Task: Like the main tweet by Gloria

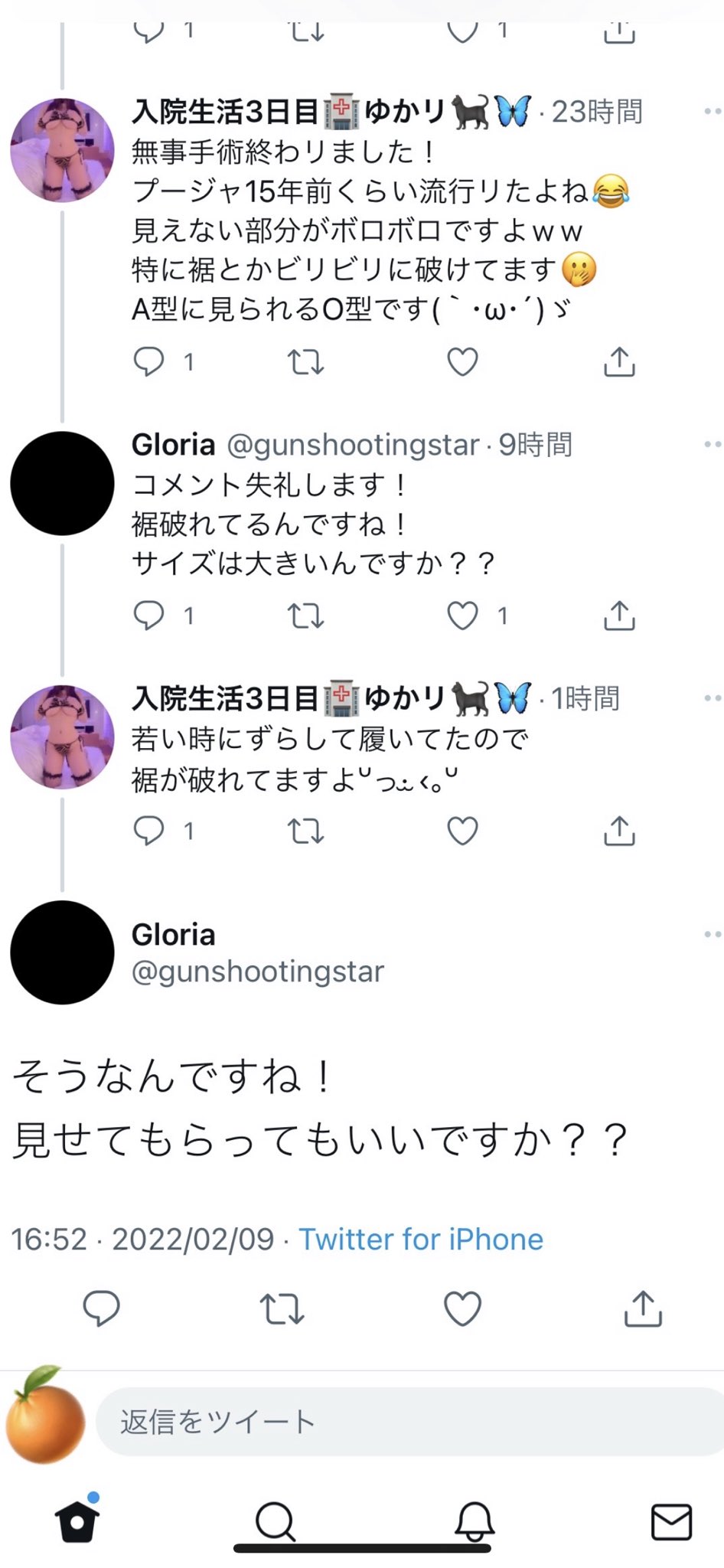Action: coord(462,1308)
